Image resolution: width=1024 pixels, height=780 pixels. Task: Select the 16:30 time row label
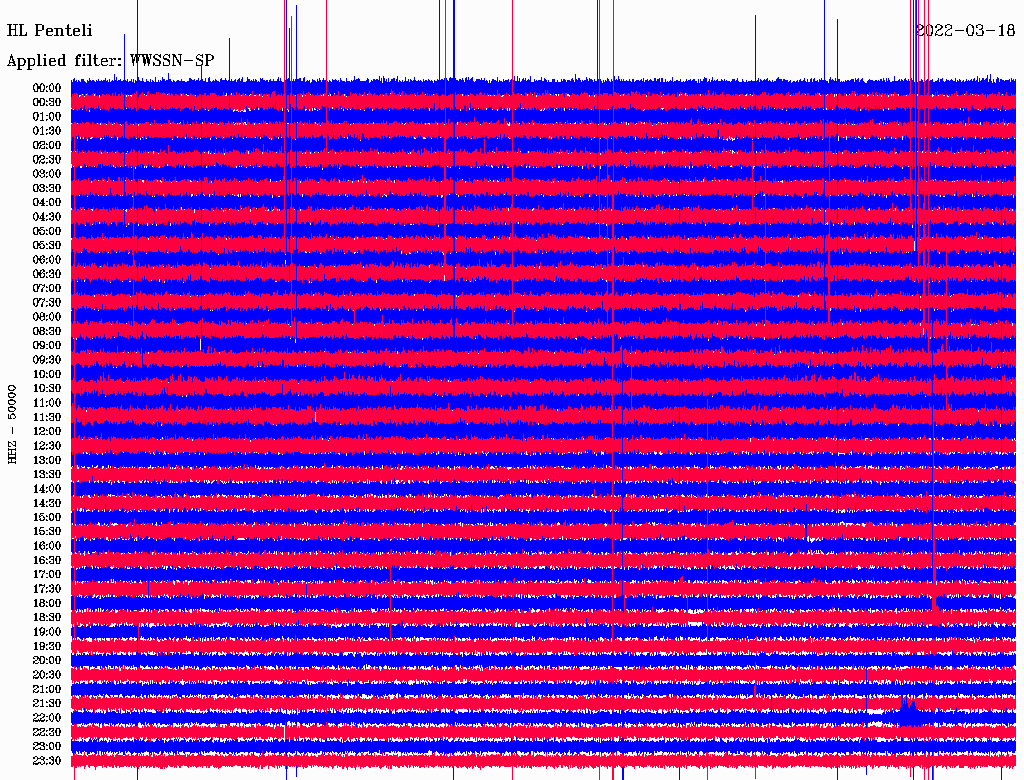[47, 561]
